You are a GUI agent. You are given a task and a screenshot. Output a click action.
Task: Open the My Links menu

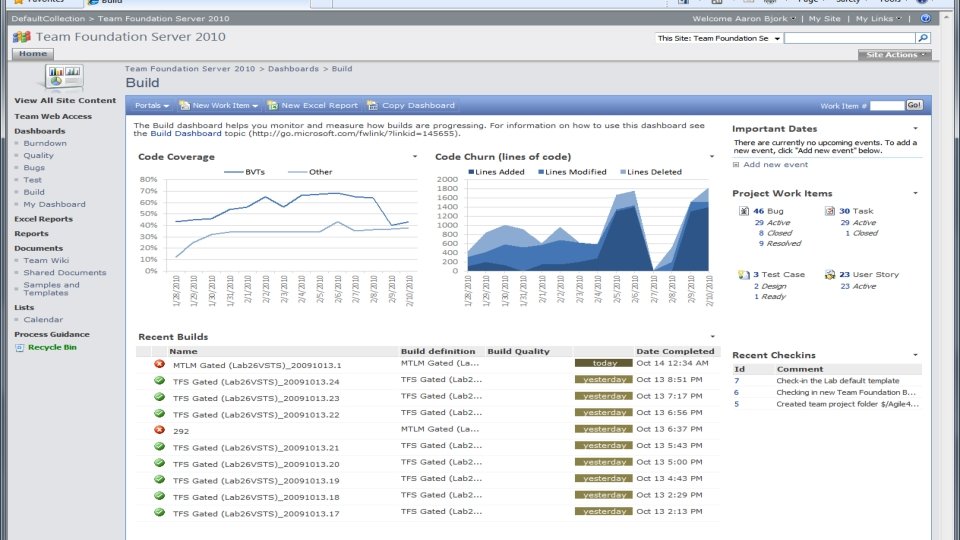(x=879, y=19)
